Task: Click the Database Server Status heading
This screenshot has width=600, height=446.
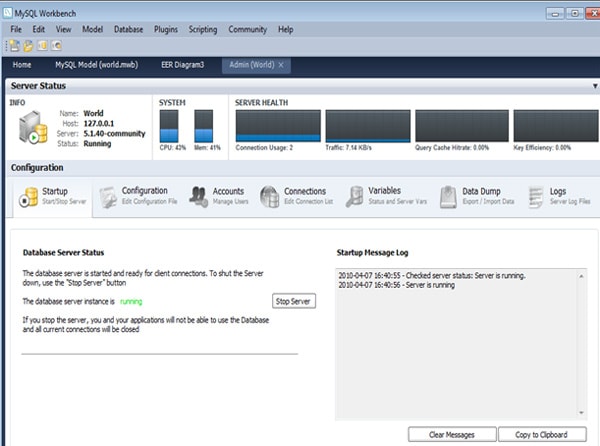Action: (x=64, y=252)
